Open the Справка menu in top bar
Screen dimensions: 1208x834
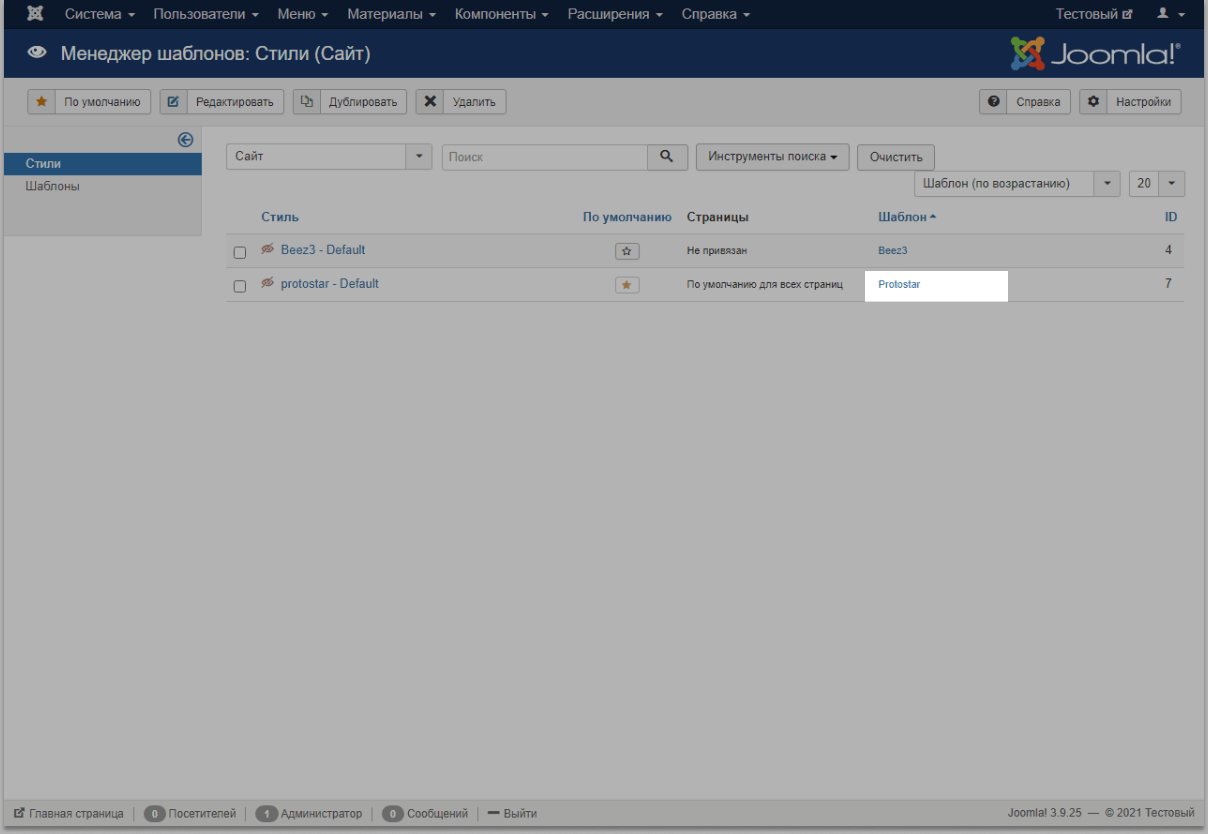tap(716, 14)
